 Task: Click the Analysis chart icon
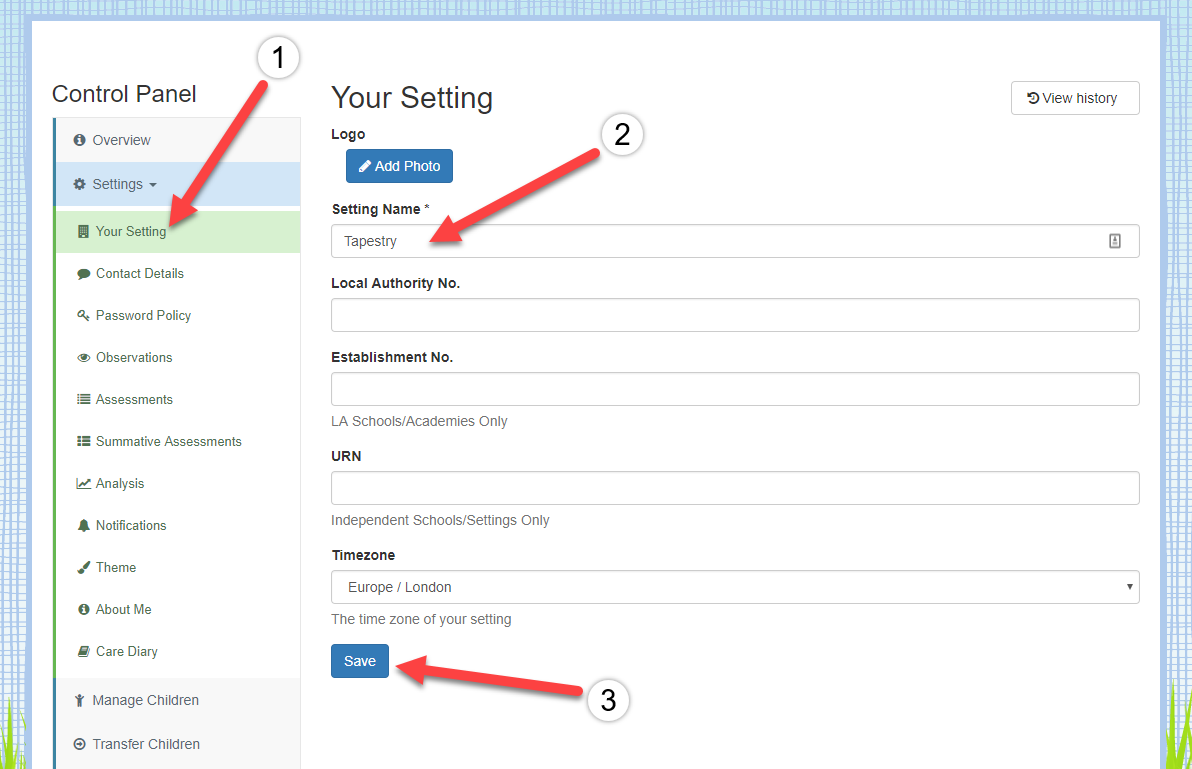(84, 483)
